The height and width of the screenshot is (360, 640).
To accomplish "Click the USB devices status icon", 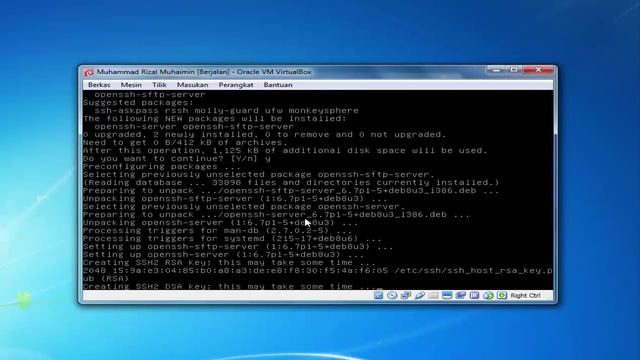I will coord(420,295).
